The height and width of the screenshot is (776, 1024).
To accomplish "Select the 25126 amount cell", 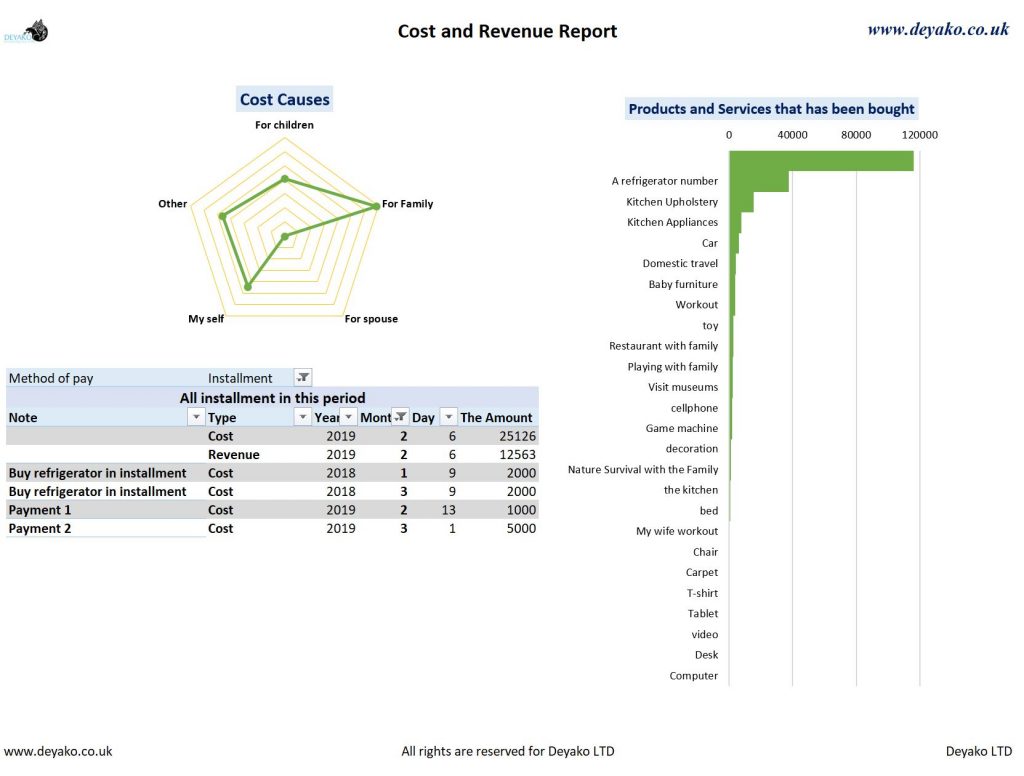I will (519, 435).
